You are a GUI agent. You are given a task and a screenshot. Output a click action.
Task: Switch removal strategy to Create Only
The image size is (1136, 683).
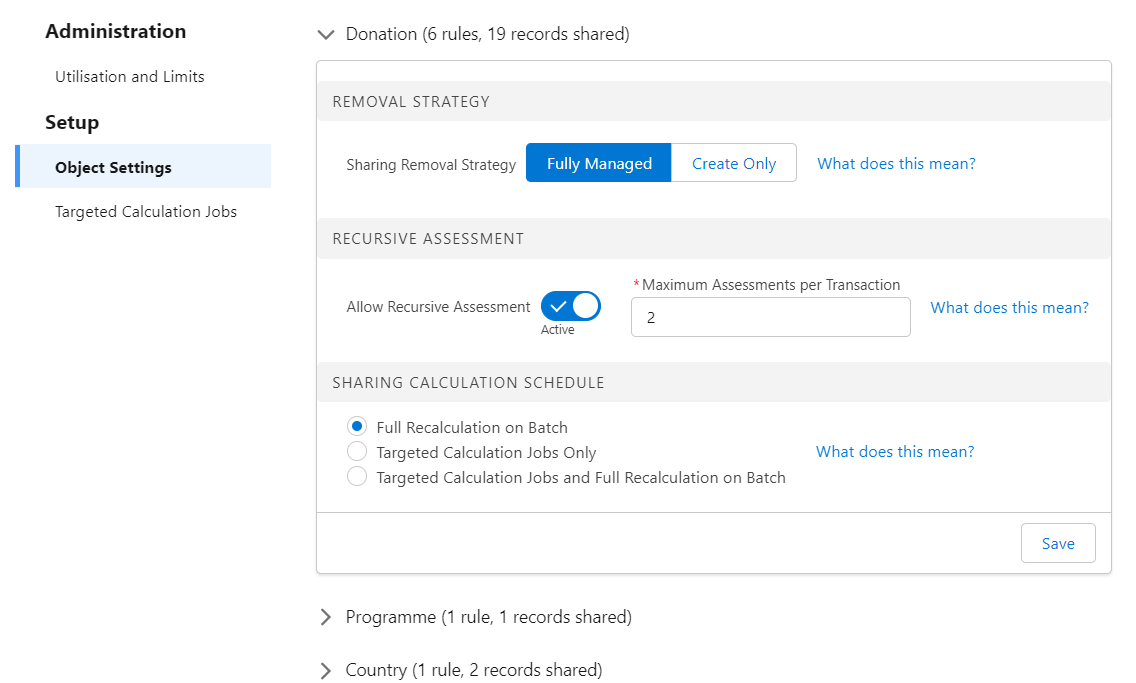pos(733,162)
